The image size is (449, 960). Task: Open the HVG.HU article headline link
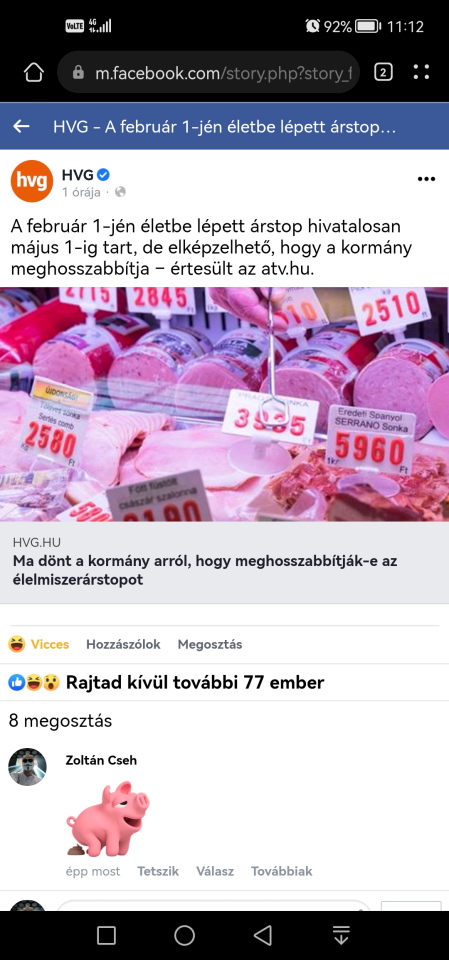(x=205, y=570)
